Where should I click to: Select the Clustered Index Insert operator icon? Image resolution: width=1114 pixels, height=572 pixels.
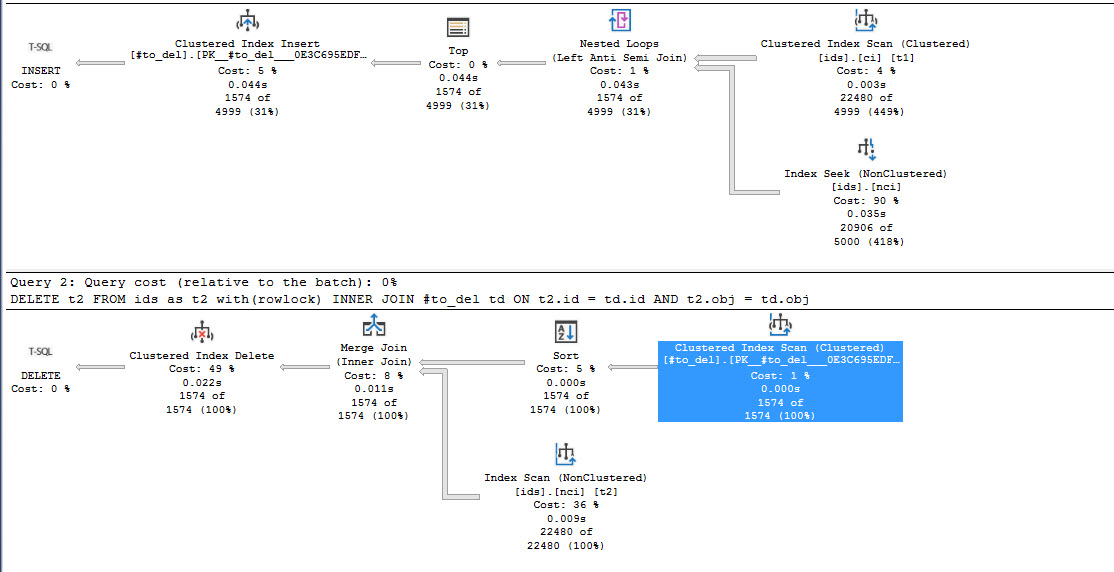click(247, 21)
